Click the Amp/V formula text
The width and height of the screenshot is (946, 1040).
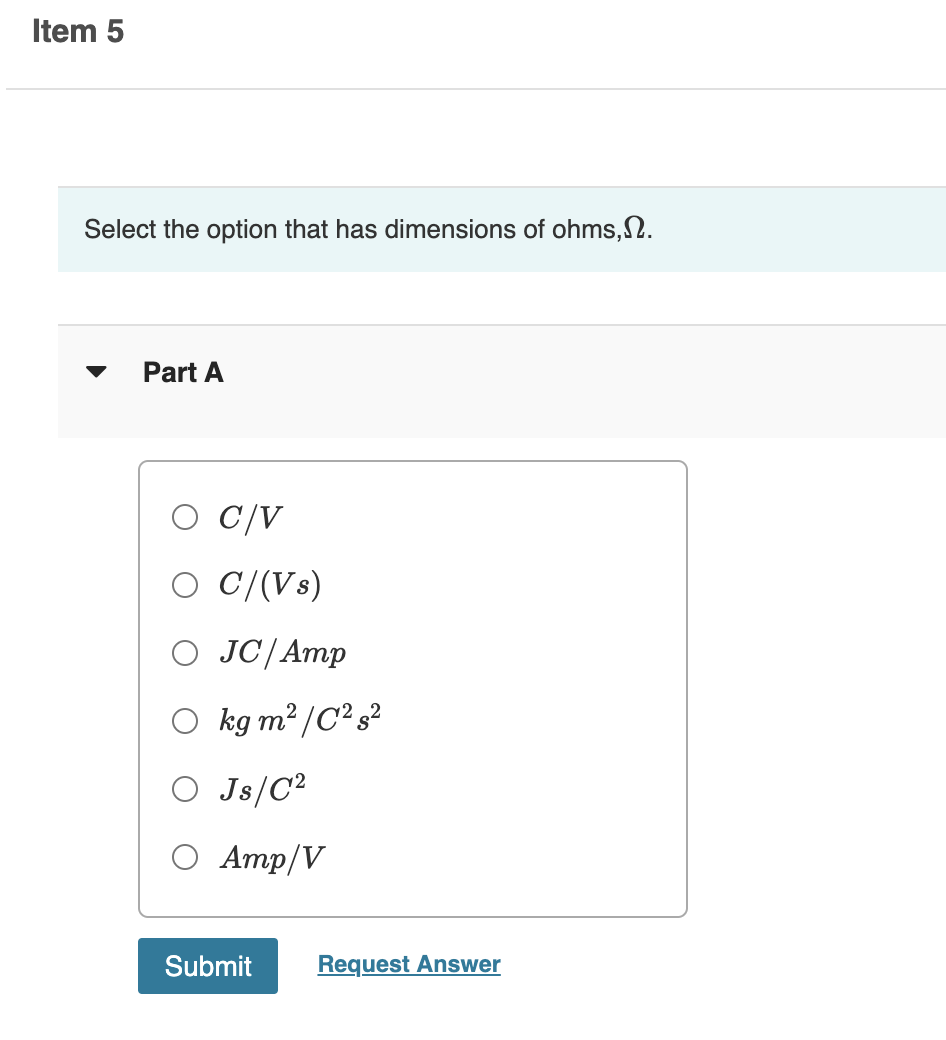tap(273, 857)
